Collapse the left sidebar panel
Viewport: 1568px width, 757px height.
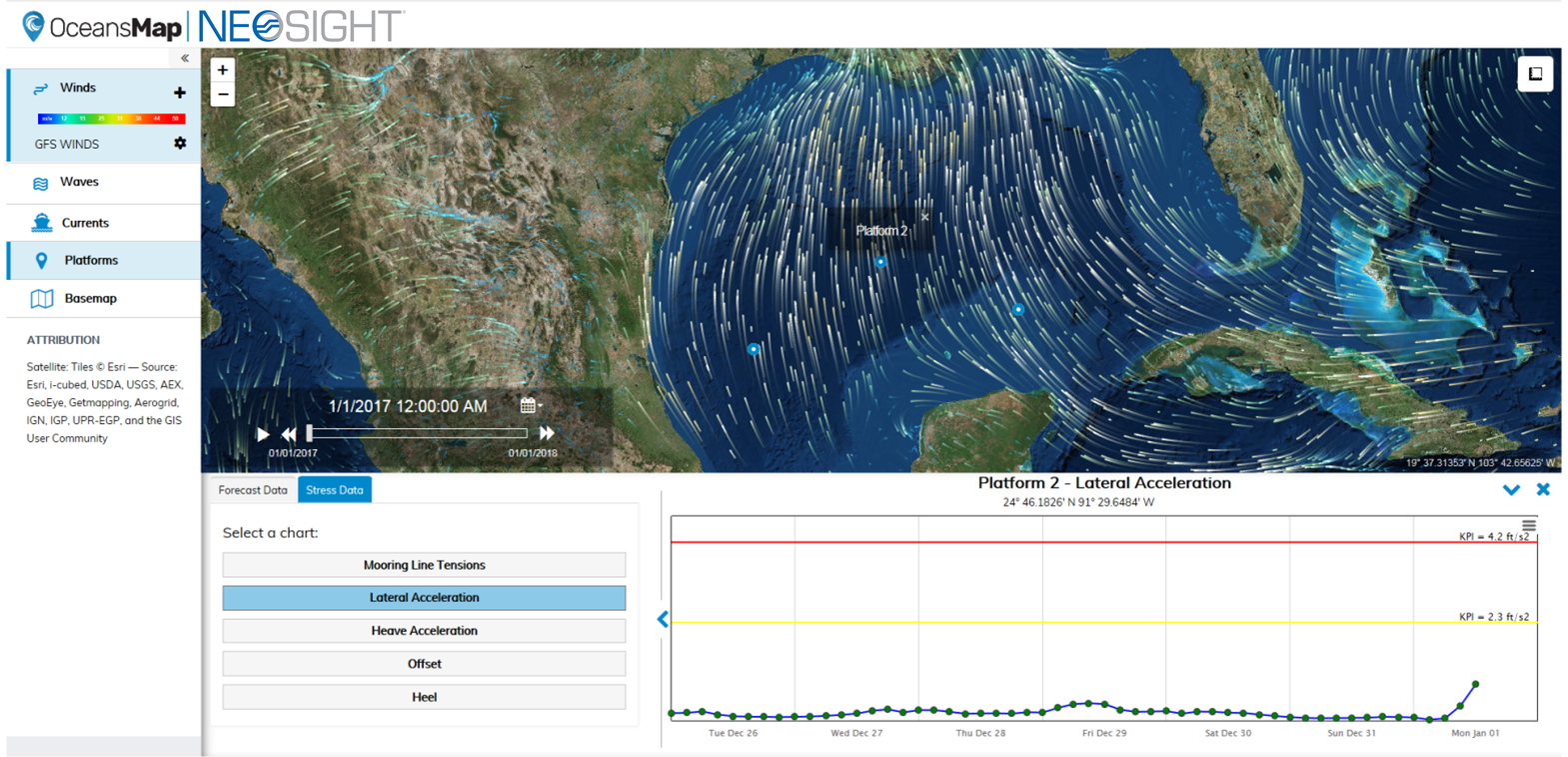[x=185, y=58]
